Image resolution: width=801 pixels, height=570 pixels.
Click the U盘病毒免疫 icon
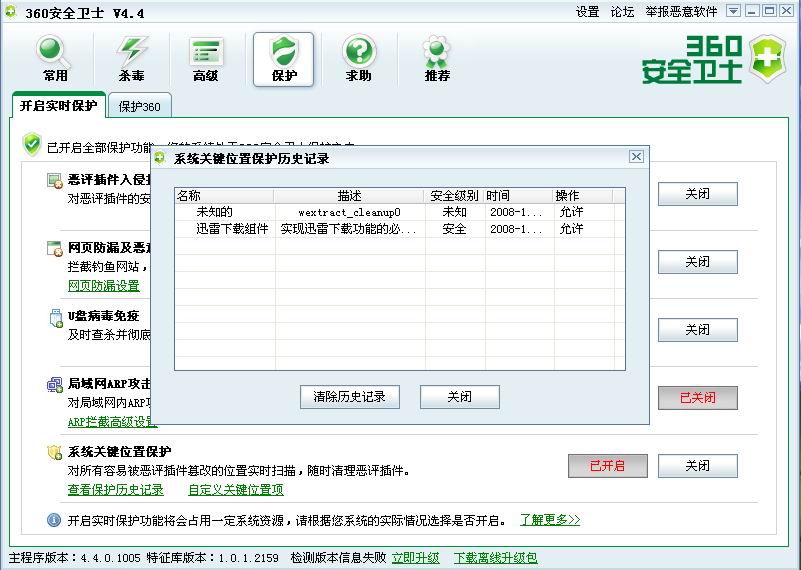(56, 318)
